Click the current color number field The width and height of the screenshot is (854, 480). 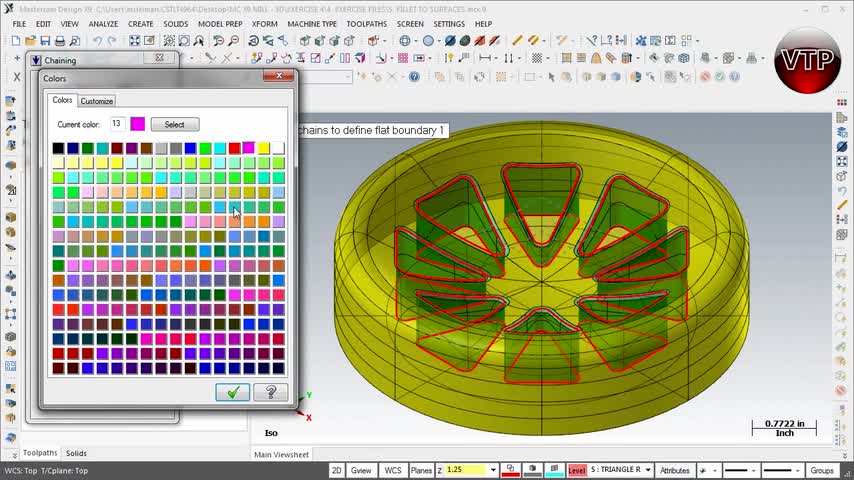[118, 124]
